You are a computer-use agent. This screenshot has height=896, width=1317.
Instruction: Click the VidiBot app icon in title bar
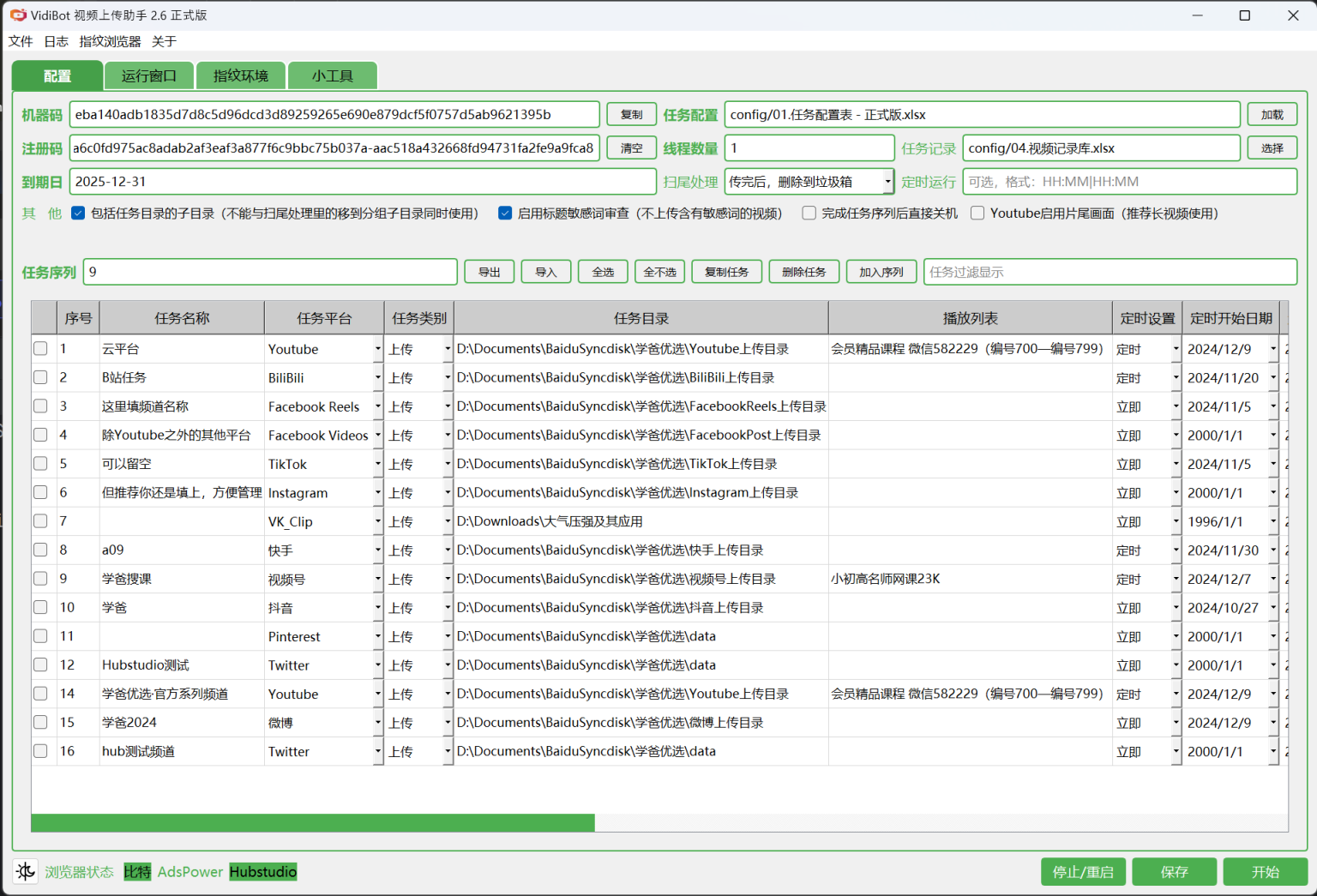coord(18,15)
